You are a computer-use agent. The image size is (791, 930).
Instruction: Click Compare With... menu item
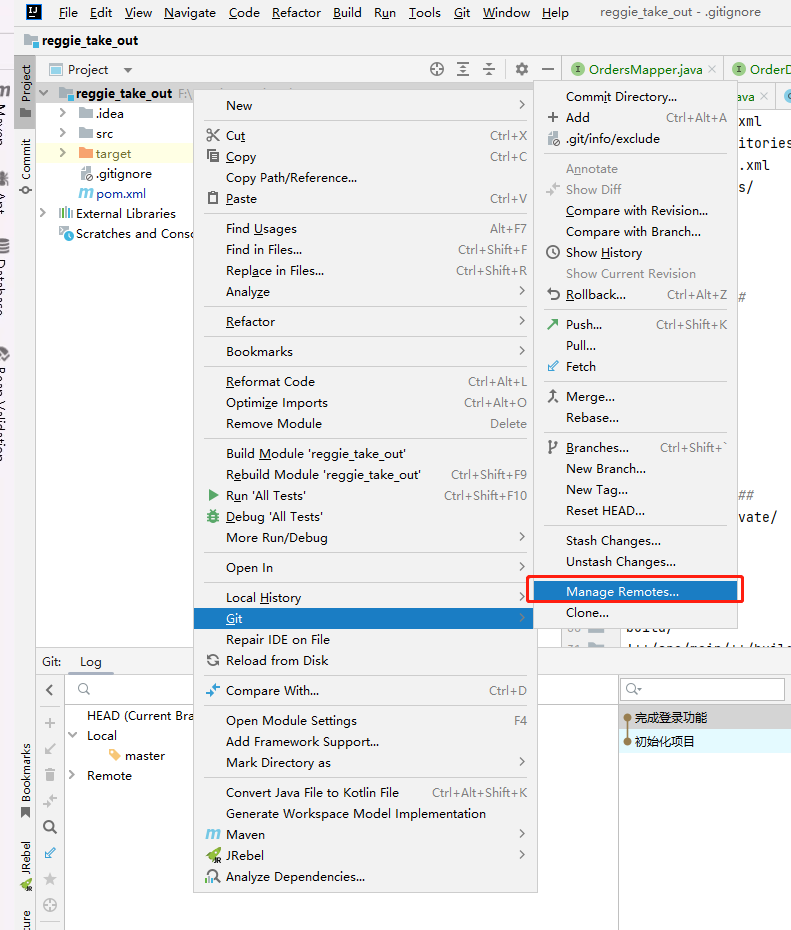[x=365, y=690]
